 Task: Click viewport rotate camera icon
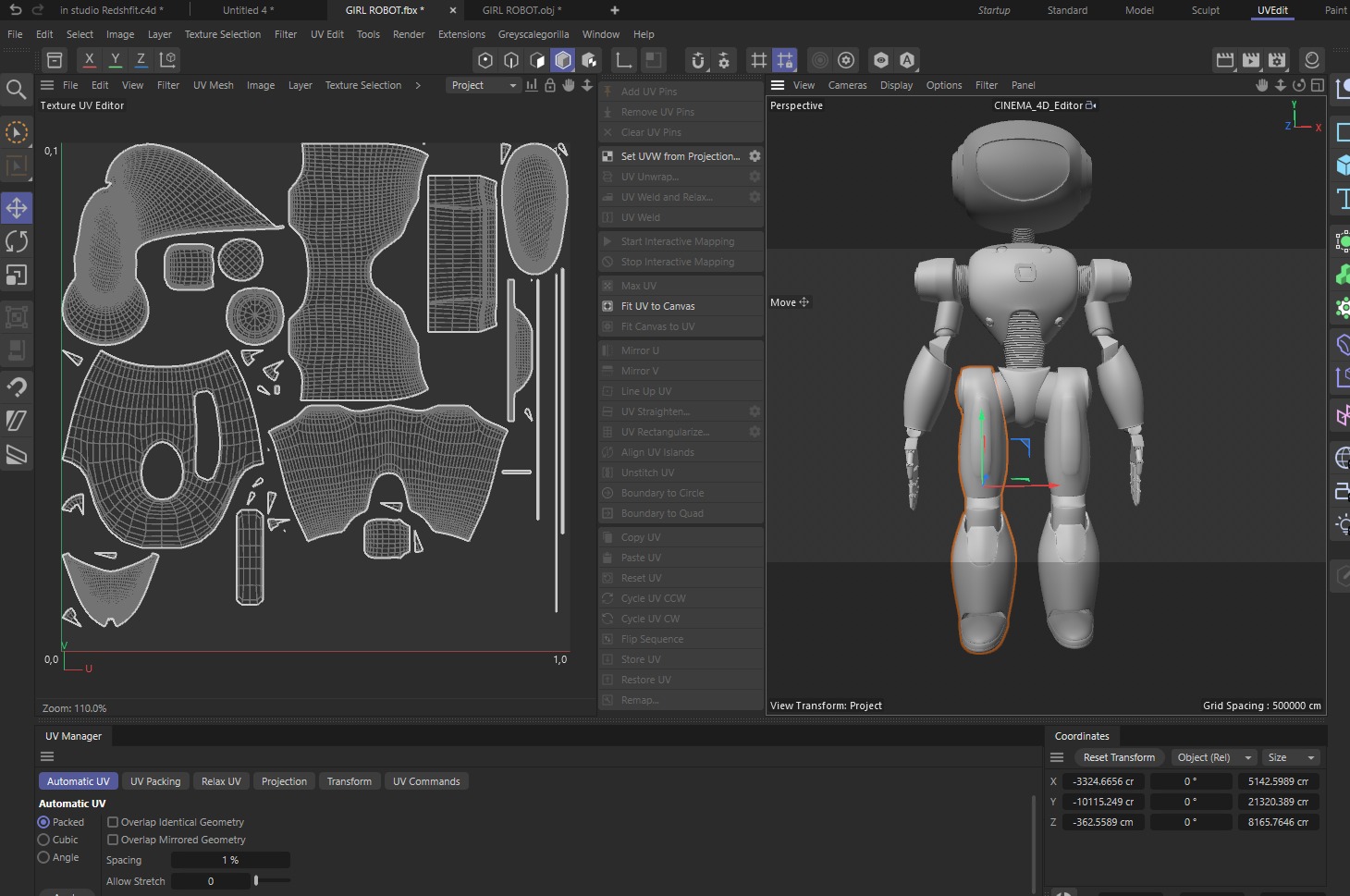[x=1299, y=85]
